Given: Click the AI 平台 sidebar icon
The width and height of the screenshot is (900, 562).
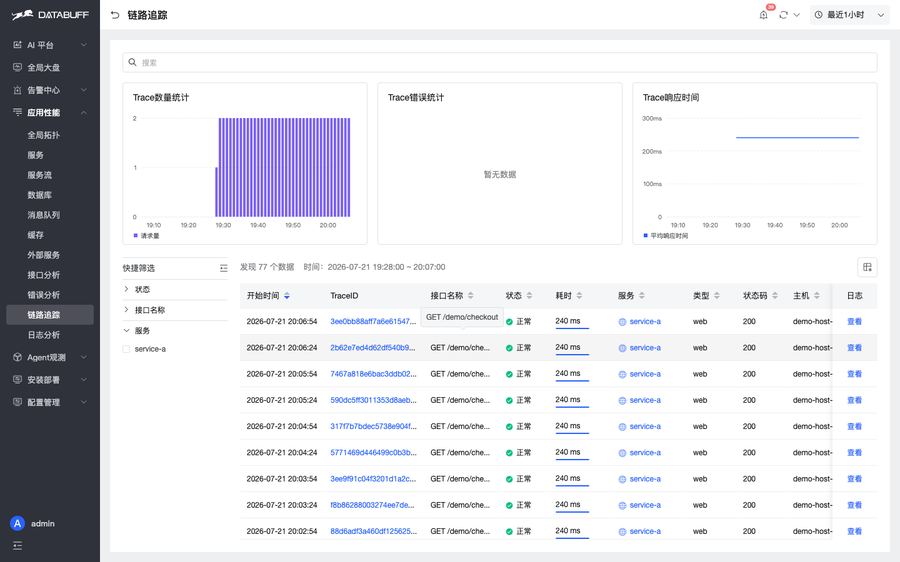Looking at the screenshot, I should click(x=17, y=45).
